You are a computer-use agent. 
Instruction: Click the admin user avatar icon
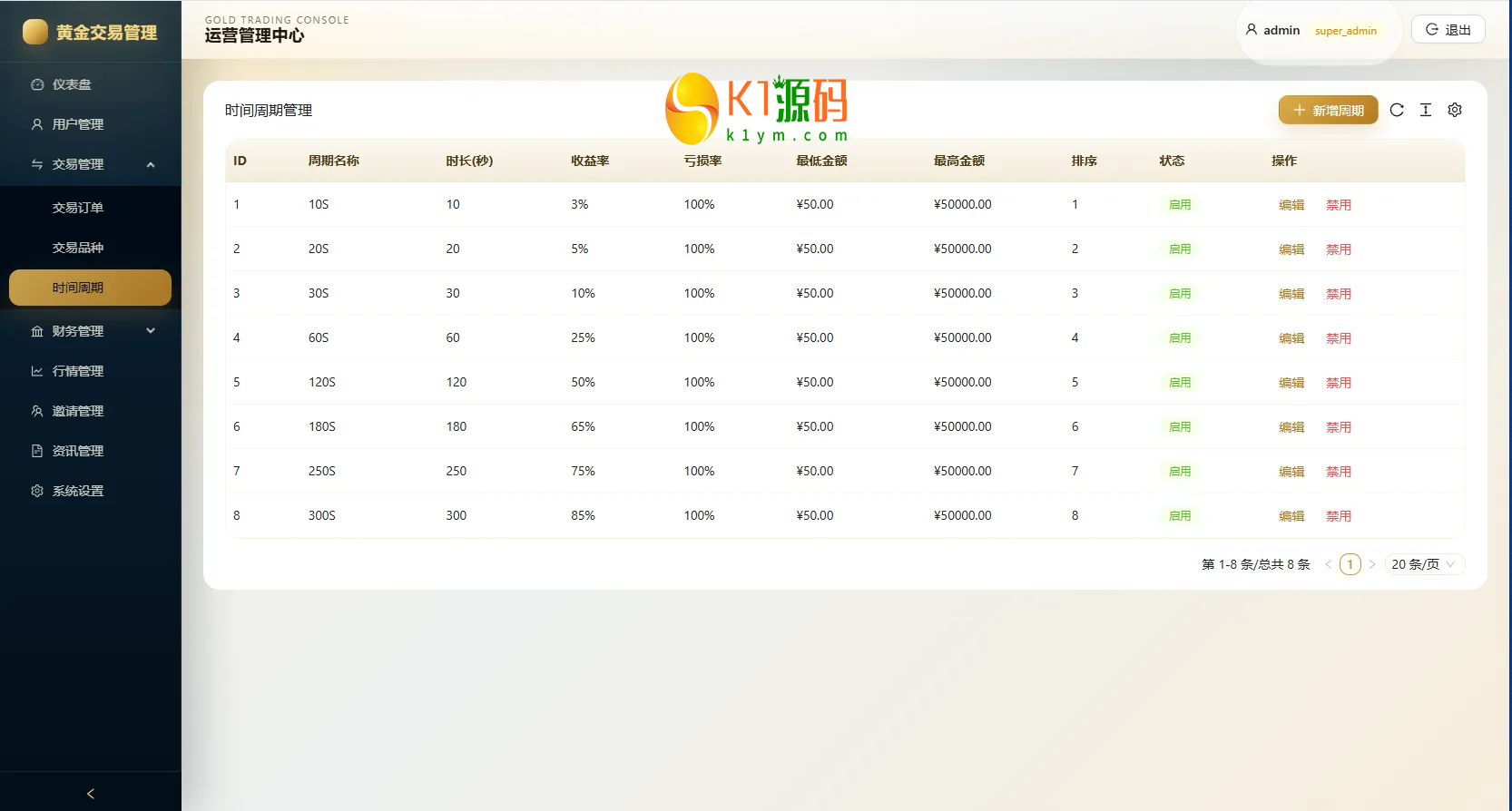click(x=1252, y=30)
